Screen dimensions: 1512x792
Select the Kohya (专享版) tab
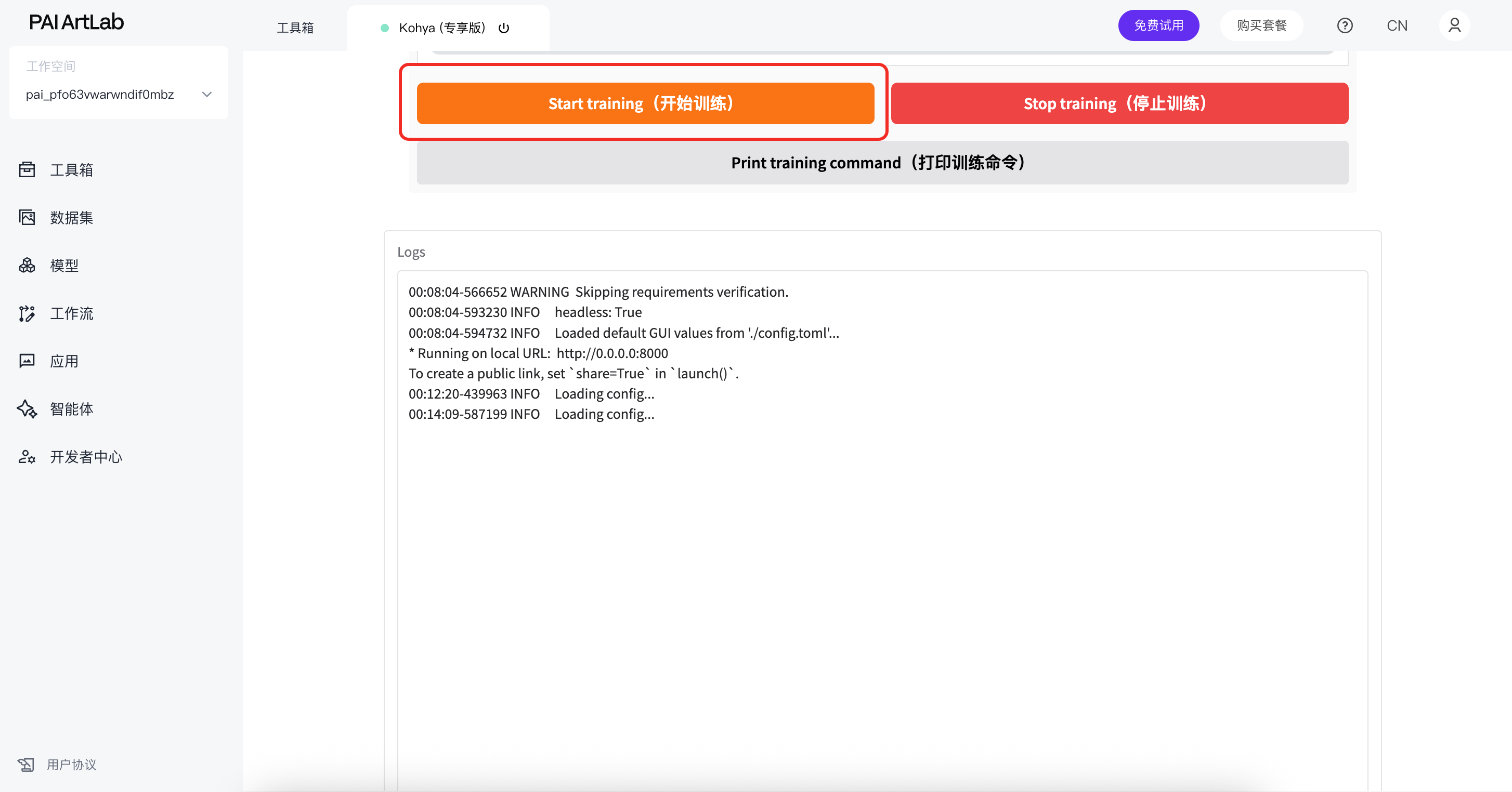[442, 28]
